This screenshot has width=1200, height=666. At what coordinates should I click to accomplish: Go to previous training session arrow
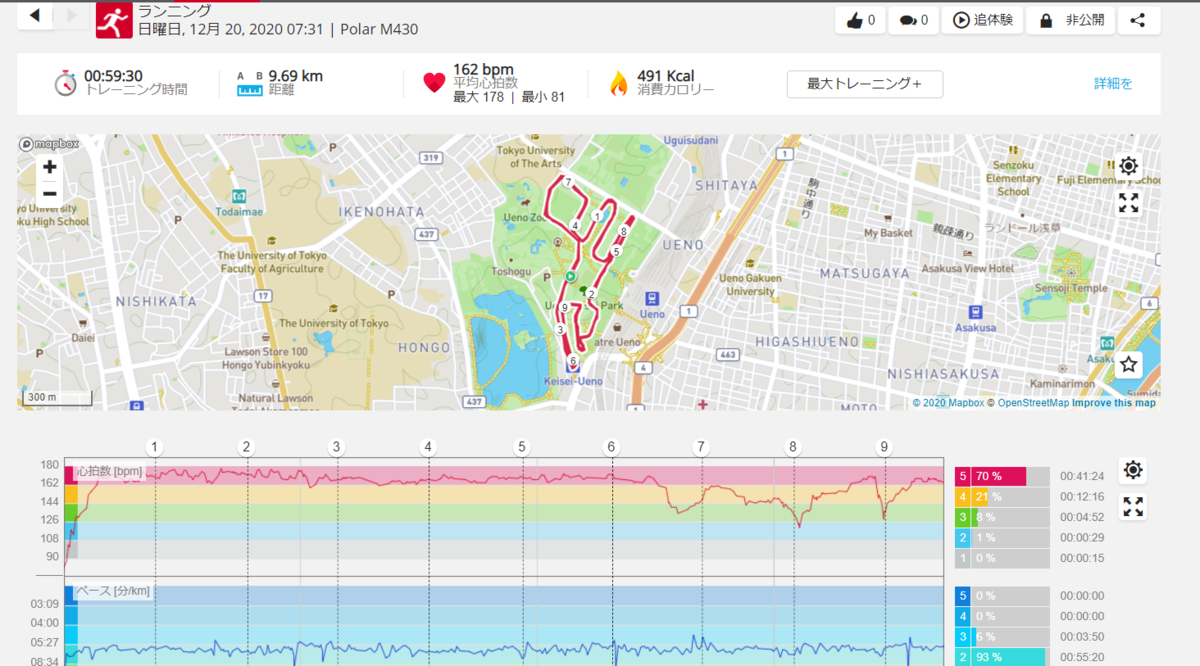(36, 15)
